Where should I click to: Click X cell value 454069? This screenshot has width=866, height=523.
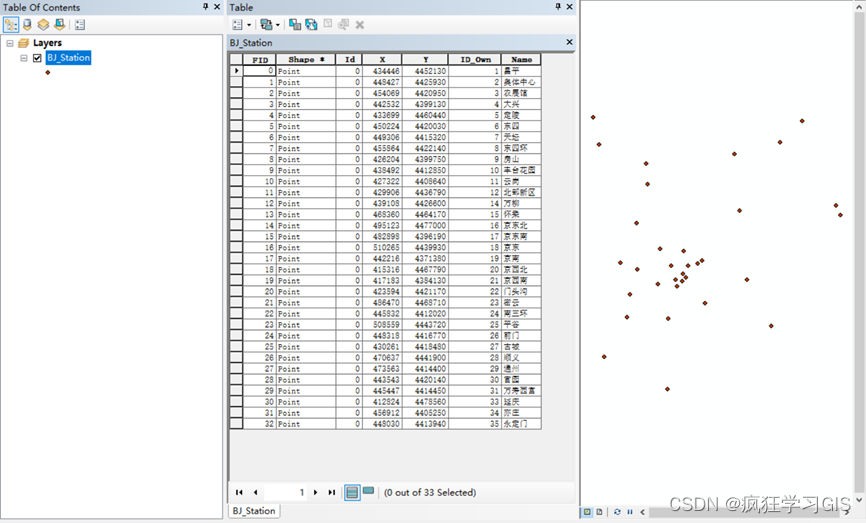382,93
